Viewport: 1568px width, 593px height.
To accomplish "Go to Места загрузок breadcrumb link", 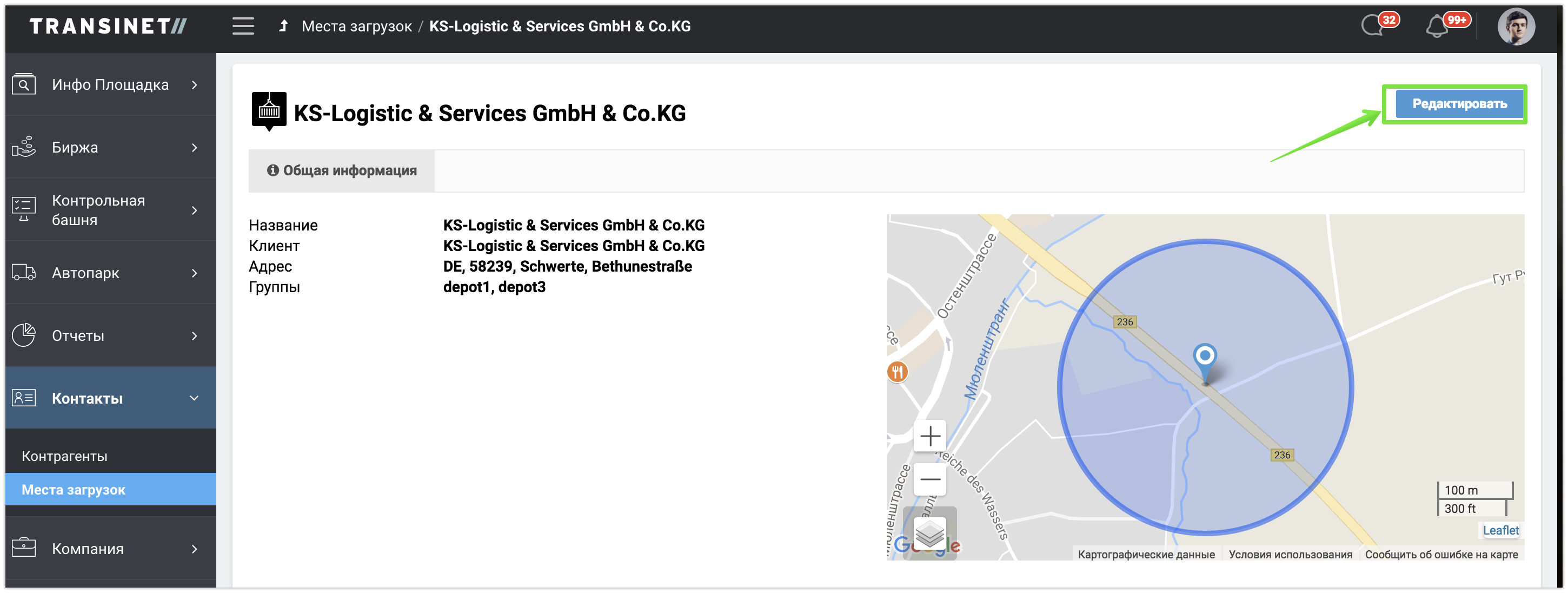I will click(x=357, y=26).
